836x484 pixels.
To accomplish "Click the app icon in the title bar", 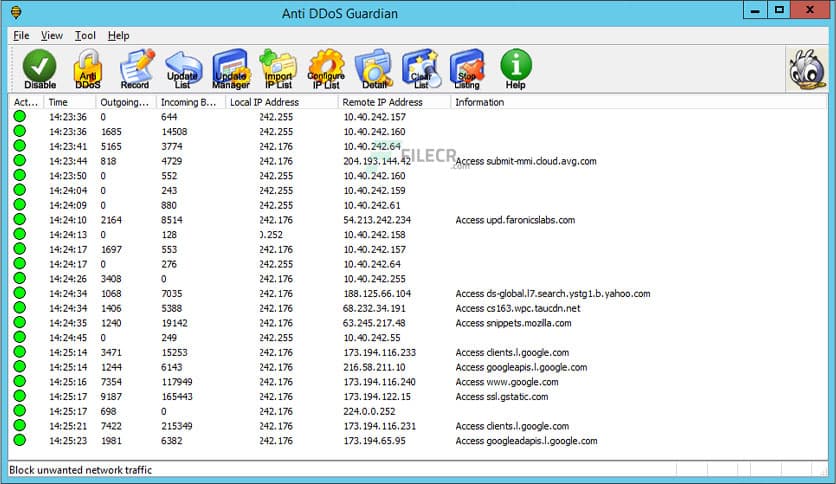I will [16, 12].
